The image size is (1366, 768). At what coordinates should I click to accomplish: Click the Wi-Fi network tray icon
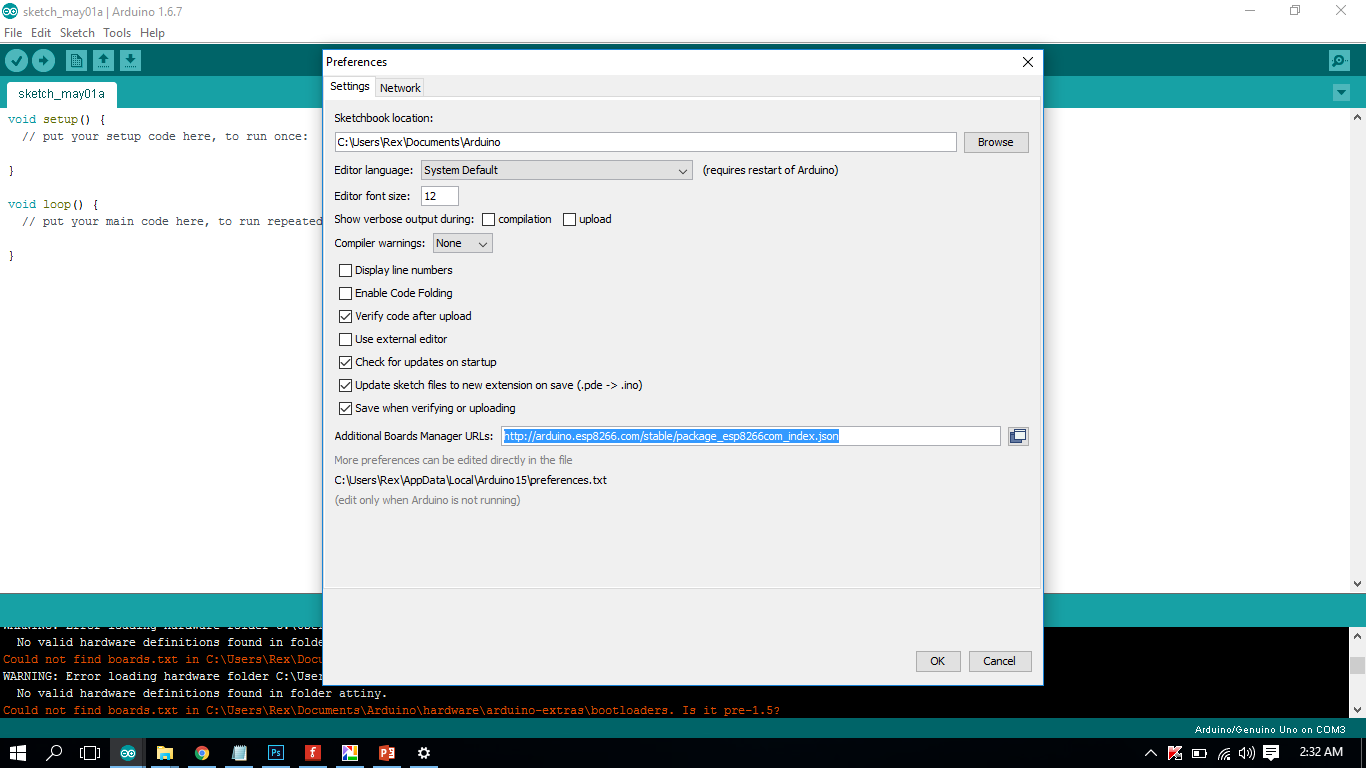point(1224,753)
